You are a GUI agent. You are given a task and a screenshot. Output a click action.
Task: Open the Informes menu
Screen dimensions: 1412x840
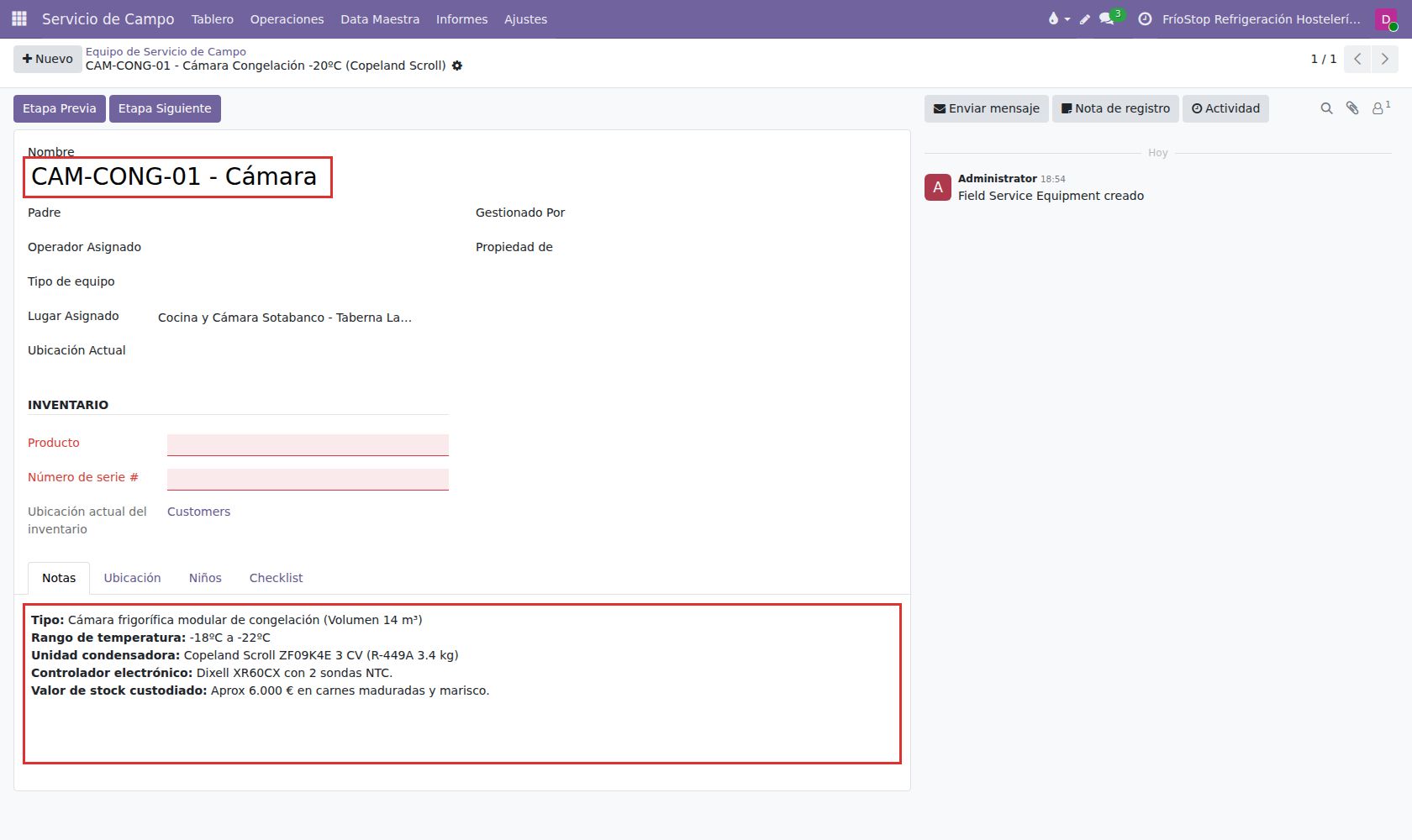(x=461, y=18)
